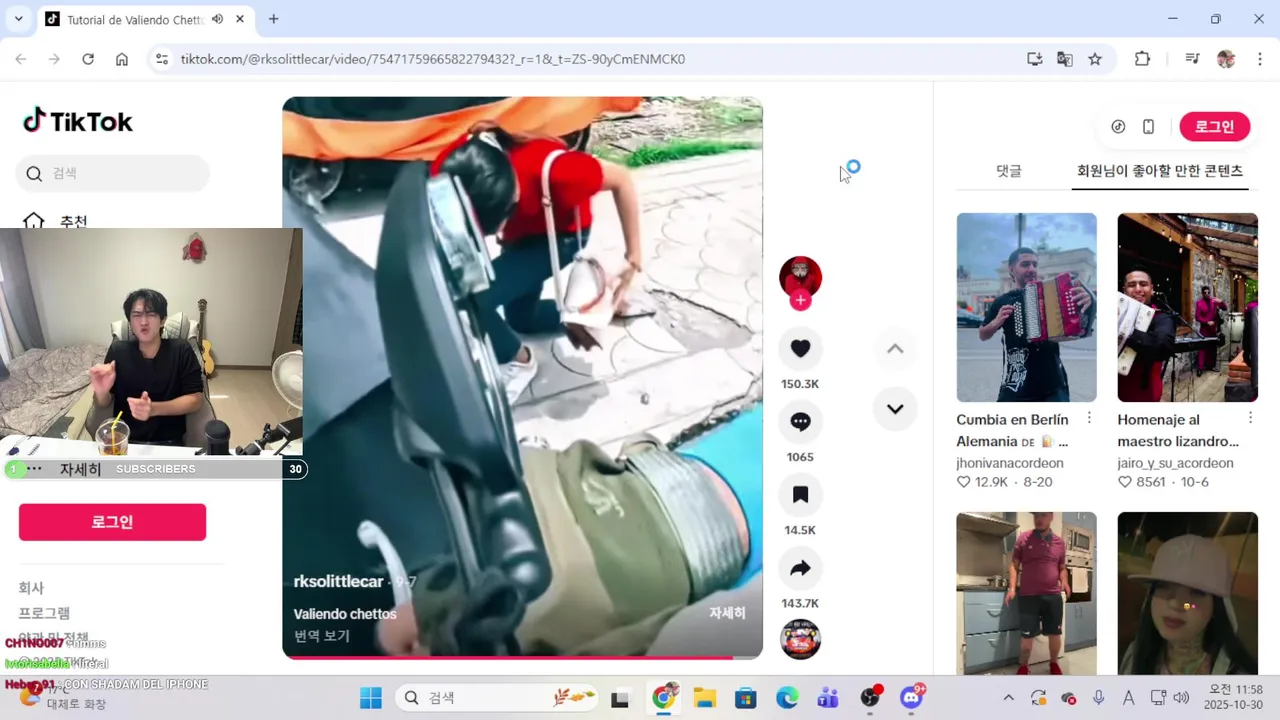
Task: Click 번역 보기 under caption
Action: tap(321, 635)
